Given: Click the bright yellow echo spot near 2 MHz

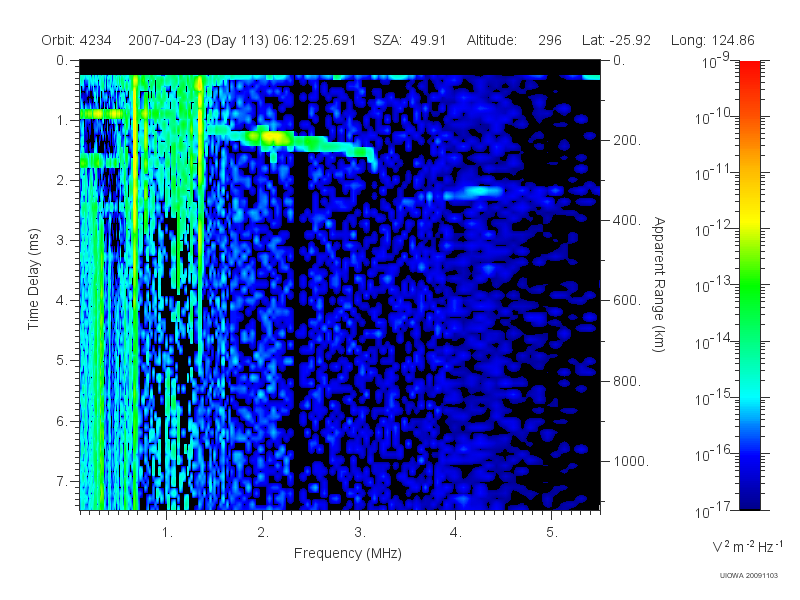Looking at the screenshot, I should tap(272, 137).
